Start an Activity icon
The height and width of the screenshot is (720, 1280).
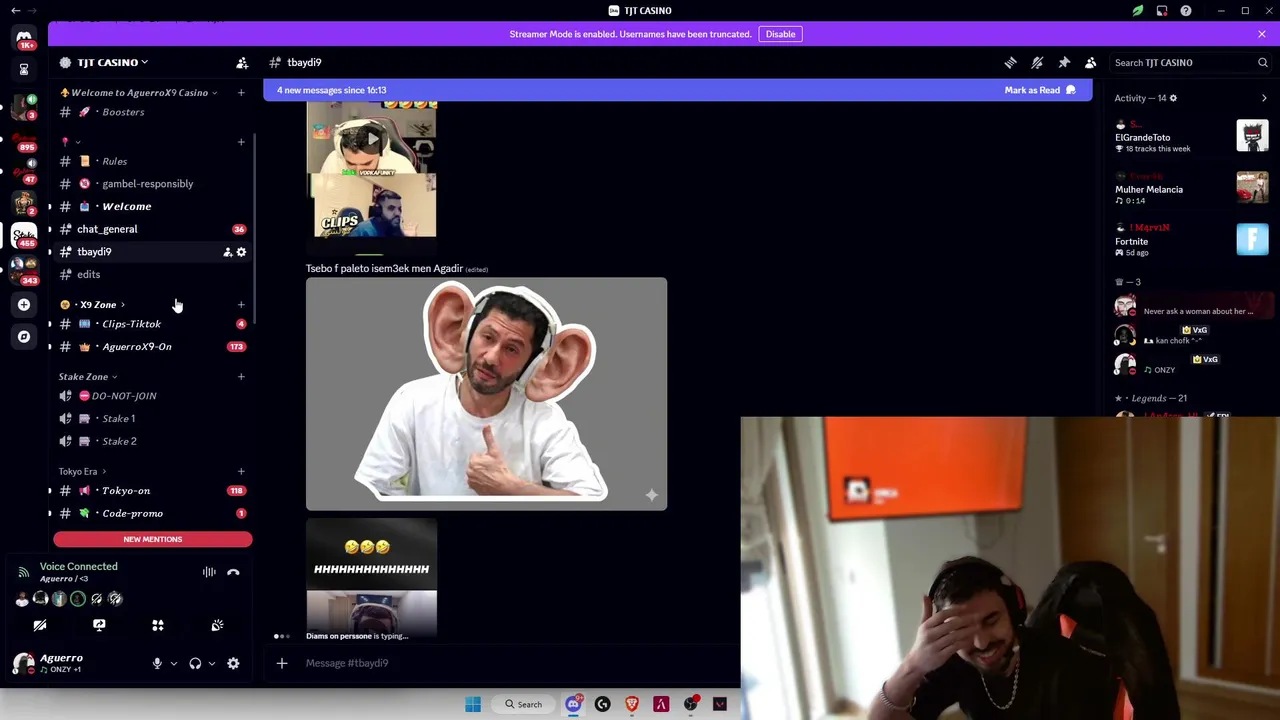click(158, 625)
